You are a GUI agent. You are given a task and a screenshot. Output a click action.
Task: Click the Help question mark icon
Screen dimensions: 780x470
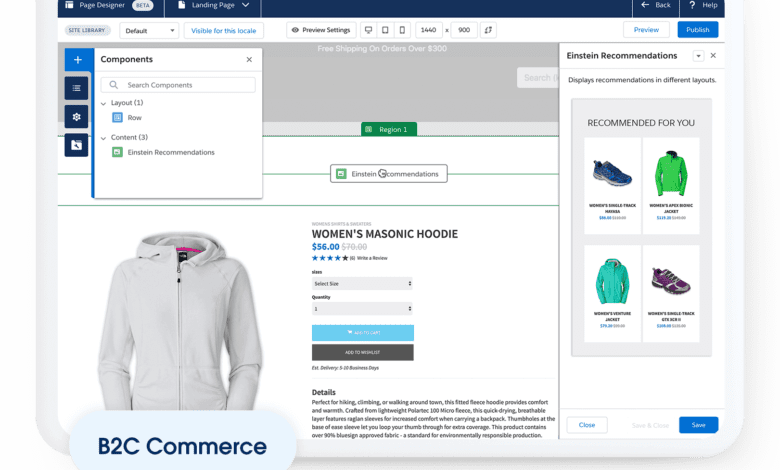coord(692,5)
